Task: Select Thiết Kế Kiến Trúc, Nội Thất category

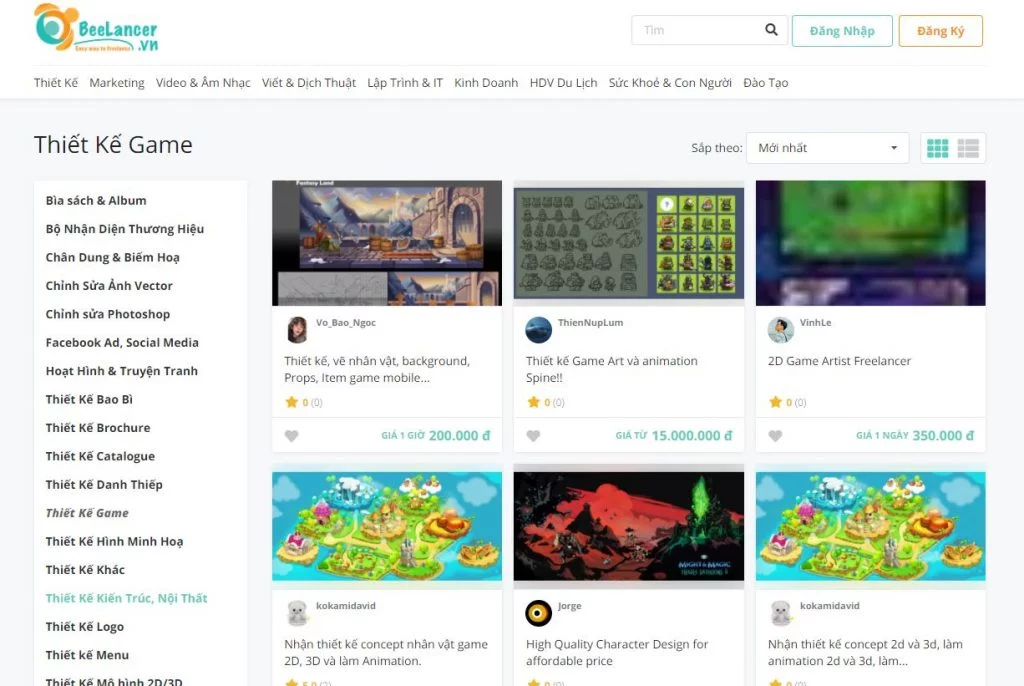Action: click(126, 598)
